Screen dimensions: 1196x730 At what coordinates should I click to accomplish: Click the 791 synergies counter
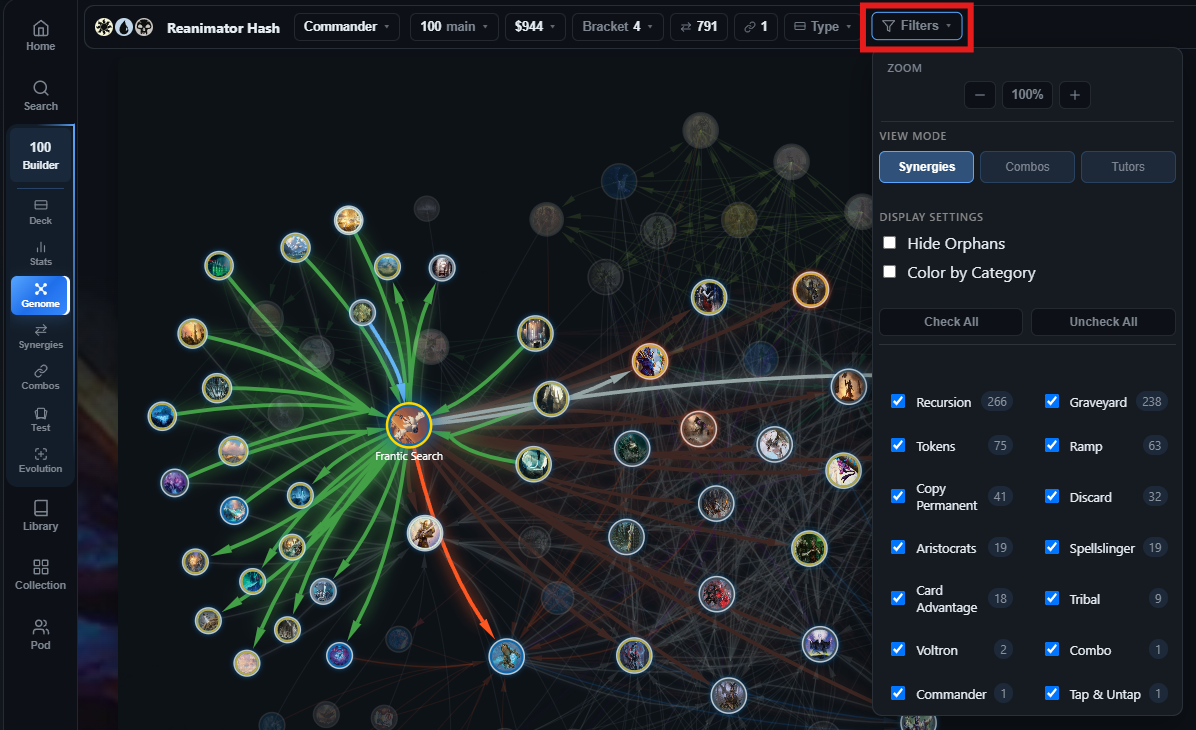click(x=699, y=27)
